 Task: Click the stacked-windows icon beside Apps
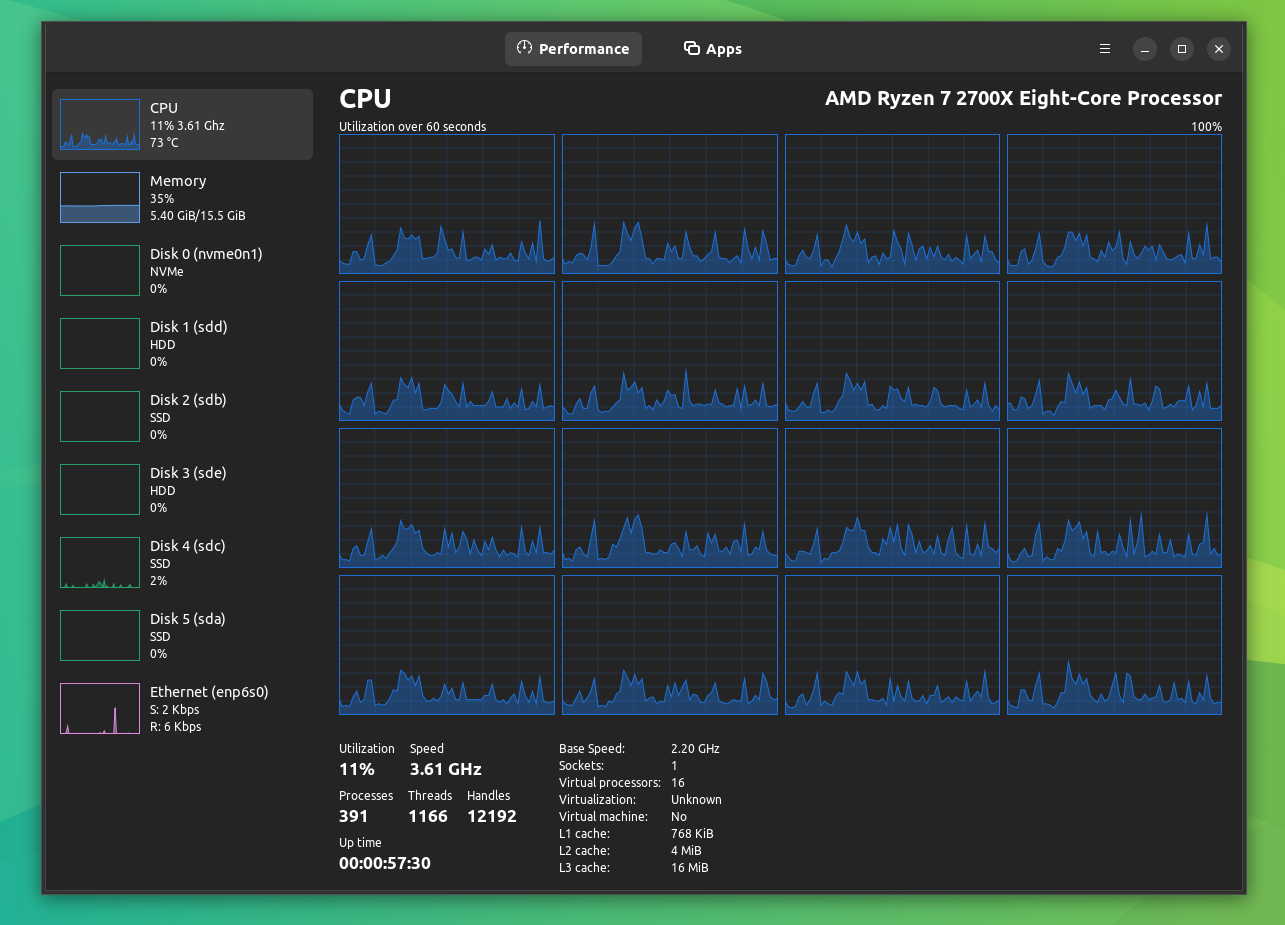[x=690, y=48]
